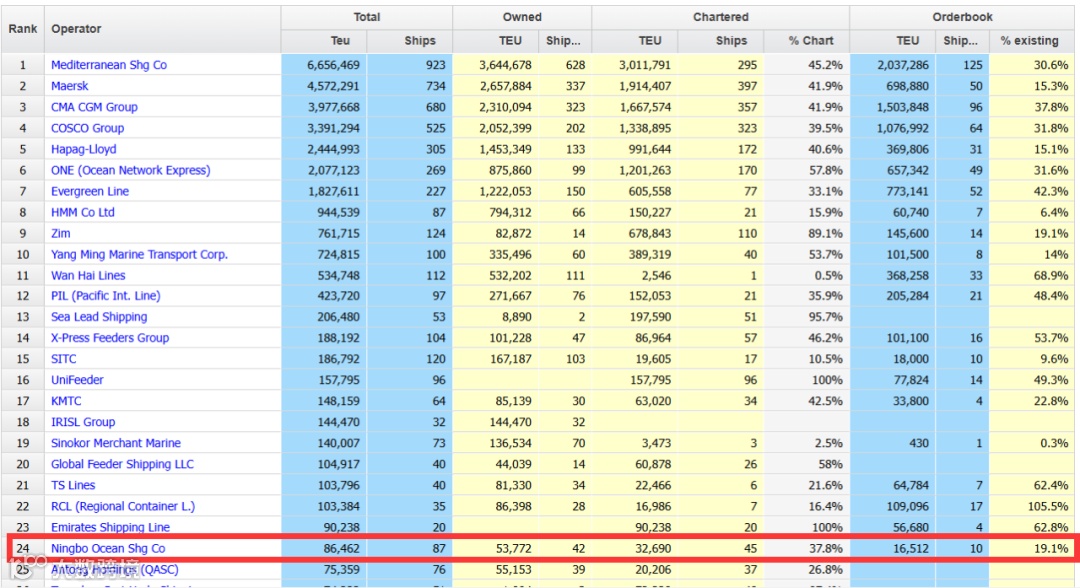1080x588 pixels.
Task: Click the Sea Lead Shipping link
Action: pyautogui.click(x=99, y=317)
